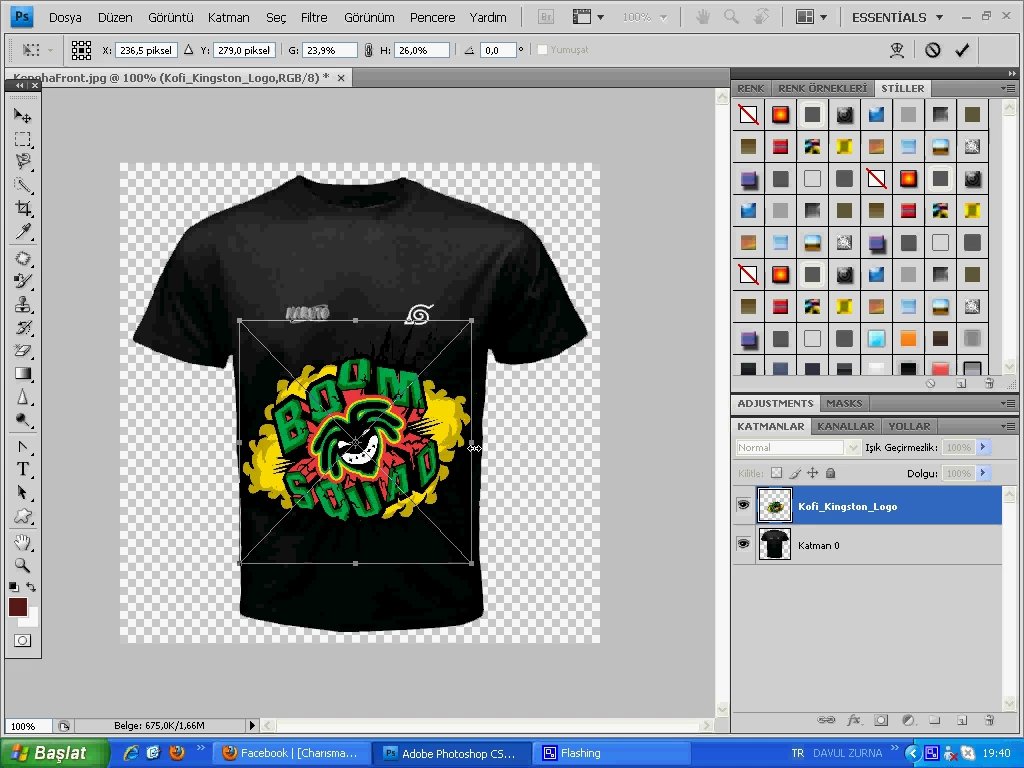Select the Magic Wand tool
The height and width of the screenshot is (768, 1024).
pyautogui.click(x=23, y=185)
